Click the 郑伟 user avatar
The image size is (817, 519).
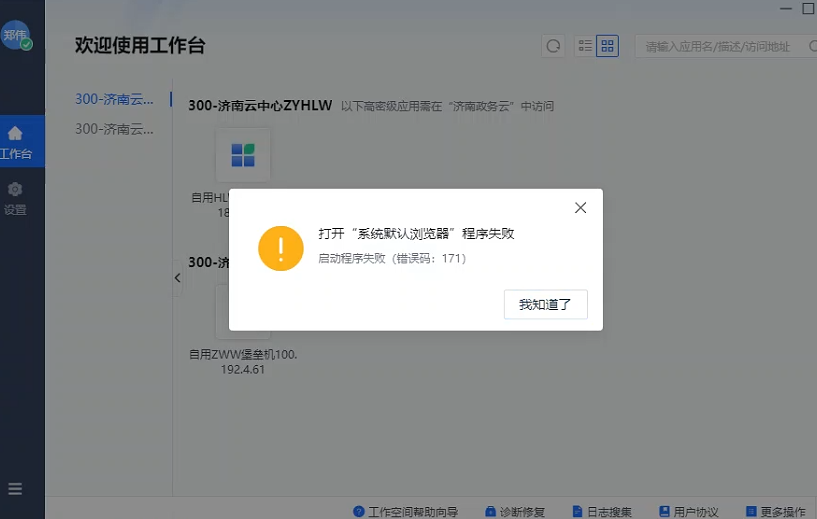click(16, 35)
